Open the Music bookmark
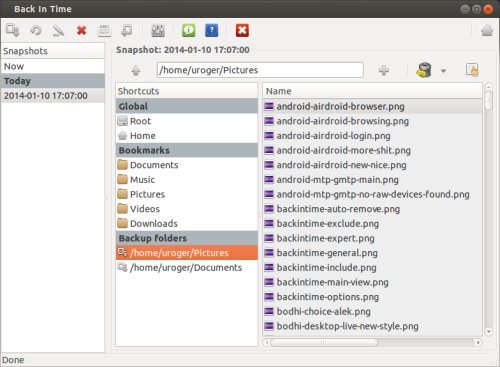This screenshot has height=367, width=500. point(187,180)
